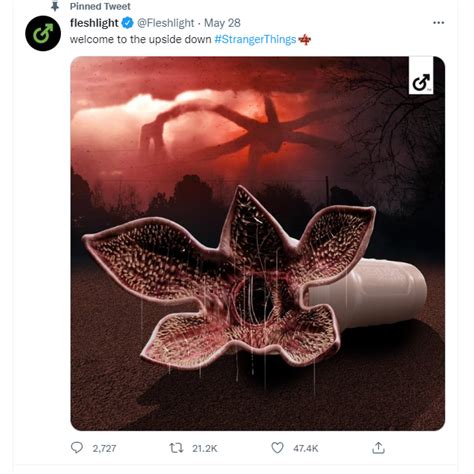Click the reply speech bubble icon
This screenshot has width=474, height=474.
point(77,447)
